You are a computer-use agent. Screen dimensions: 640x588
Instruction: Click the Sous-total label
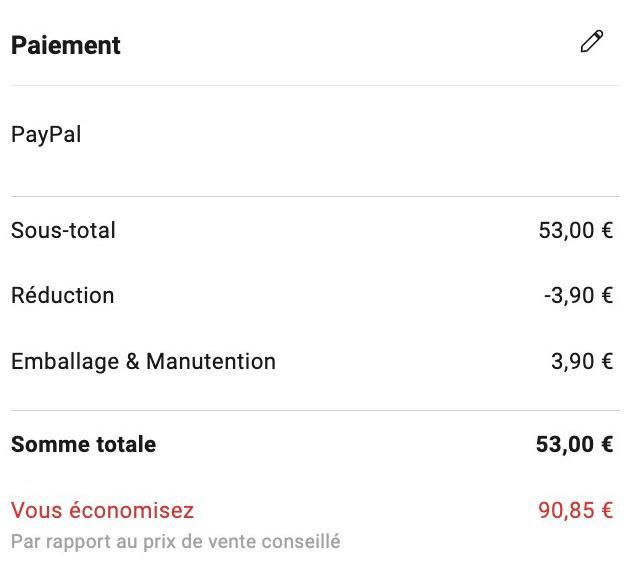63,230
